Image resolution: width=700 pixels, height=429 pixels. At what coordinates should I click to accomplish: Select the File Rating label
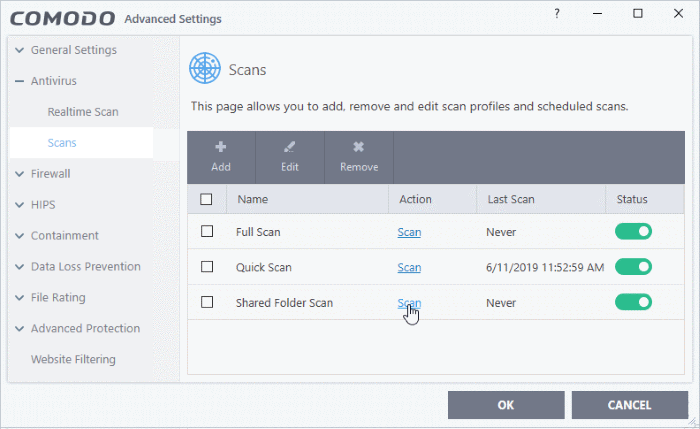click(x=58, y=297)
